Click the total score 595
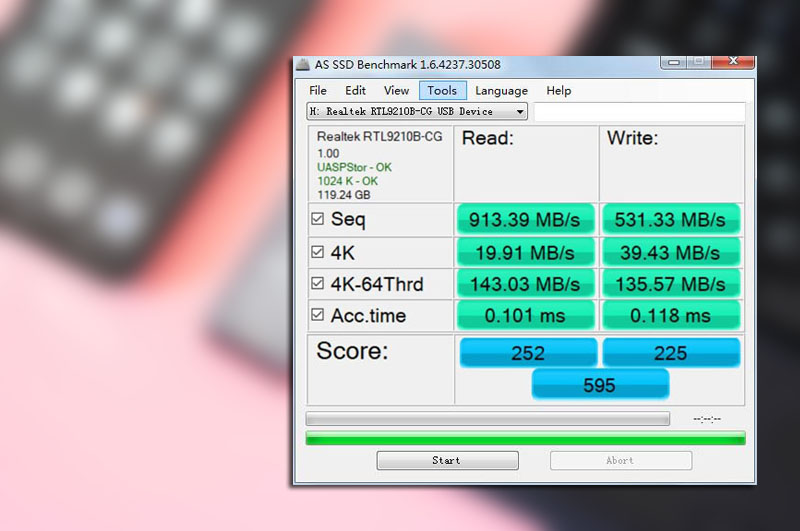 (x=600, y=385)
